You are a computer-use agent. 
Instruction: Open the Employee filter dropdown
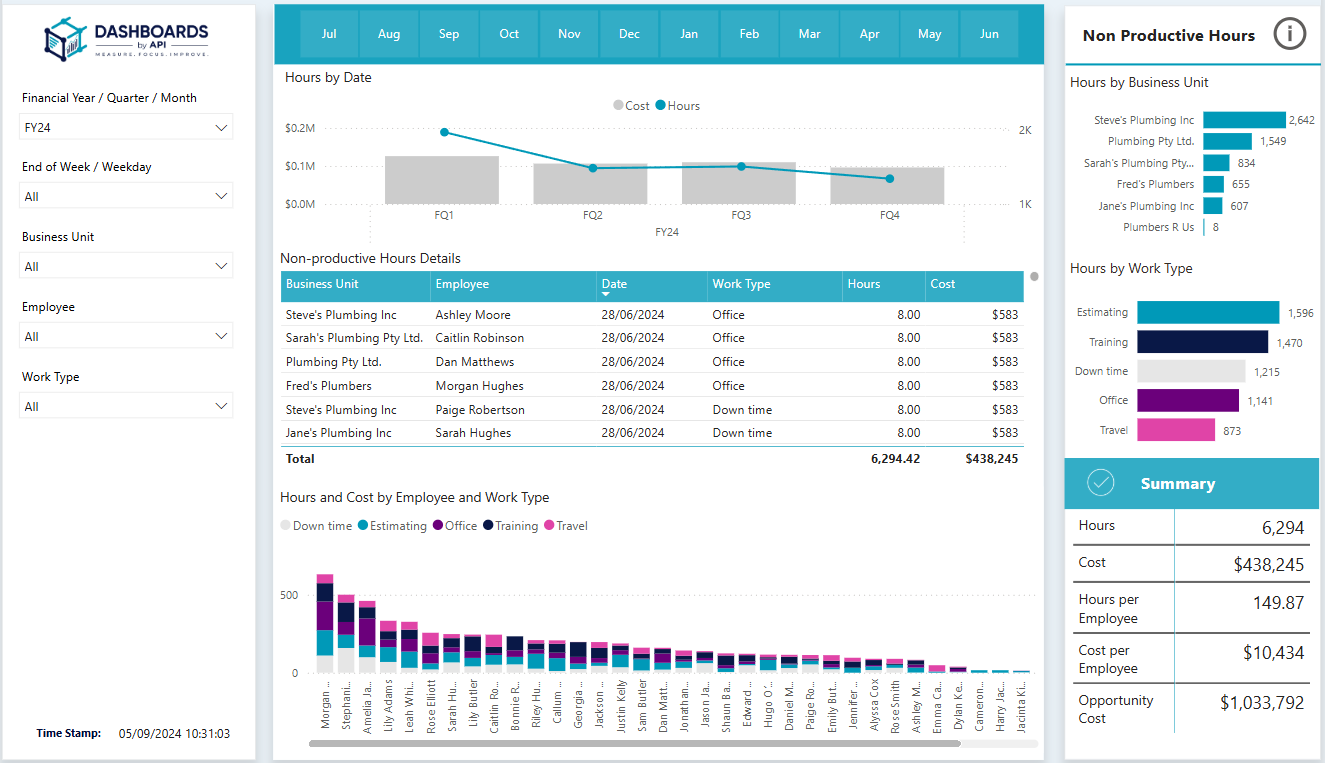click(127, 337)
